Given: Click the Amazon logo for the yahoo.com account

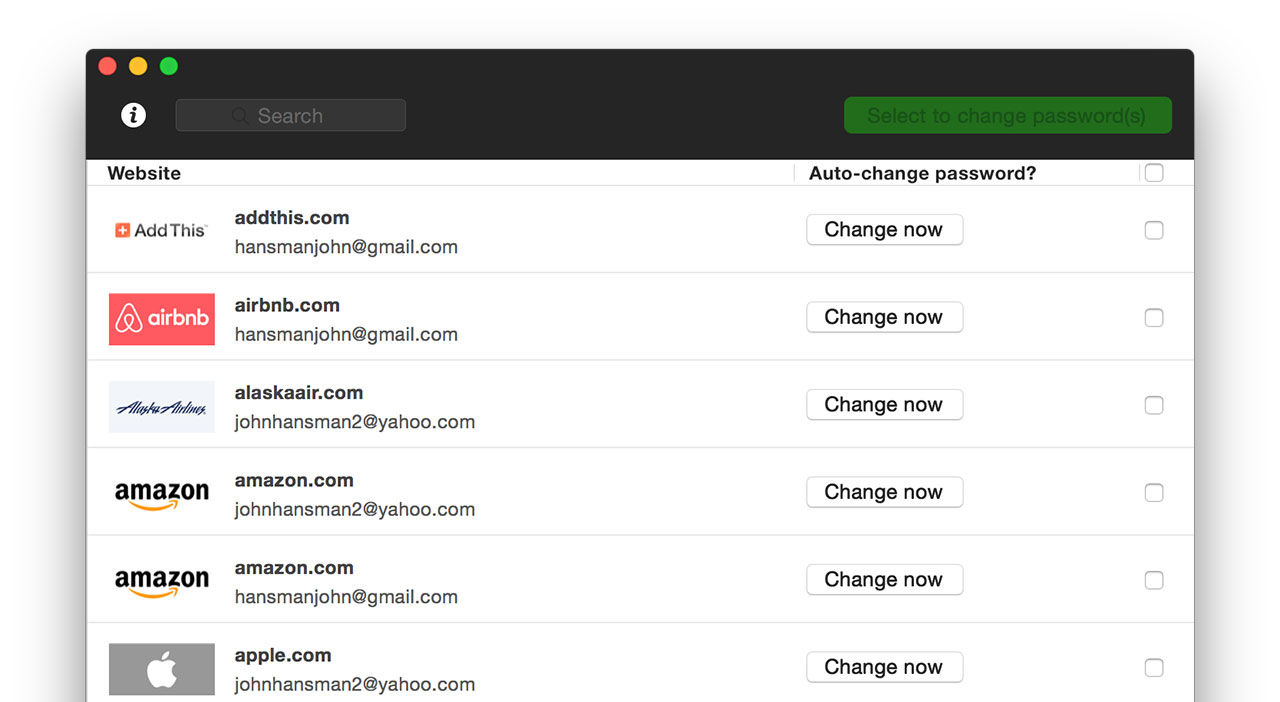Looking at the screenshot, I should click(x=161, y=493).
